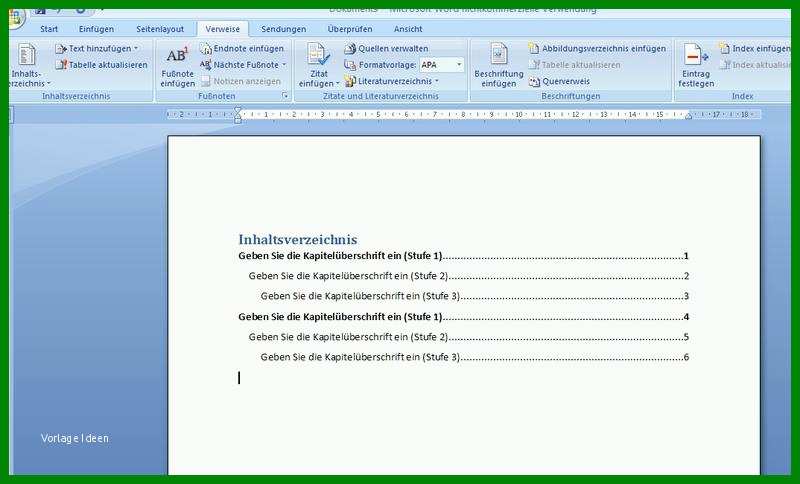Insert a footnote with Fußnote einfügen
Screen dimensions: 800x484
tap(177, 66)
